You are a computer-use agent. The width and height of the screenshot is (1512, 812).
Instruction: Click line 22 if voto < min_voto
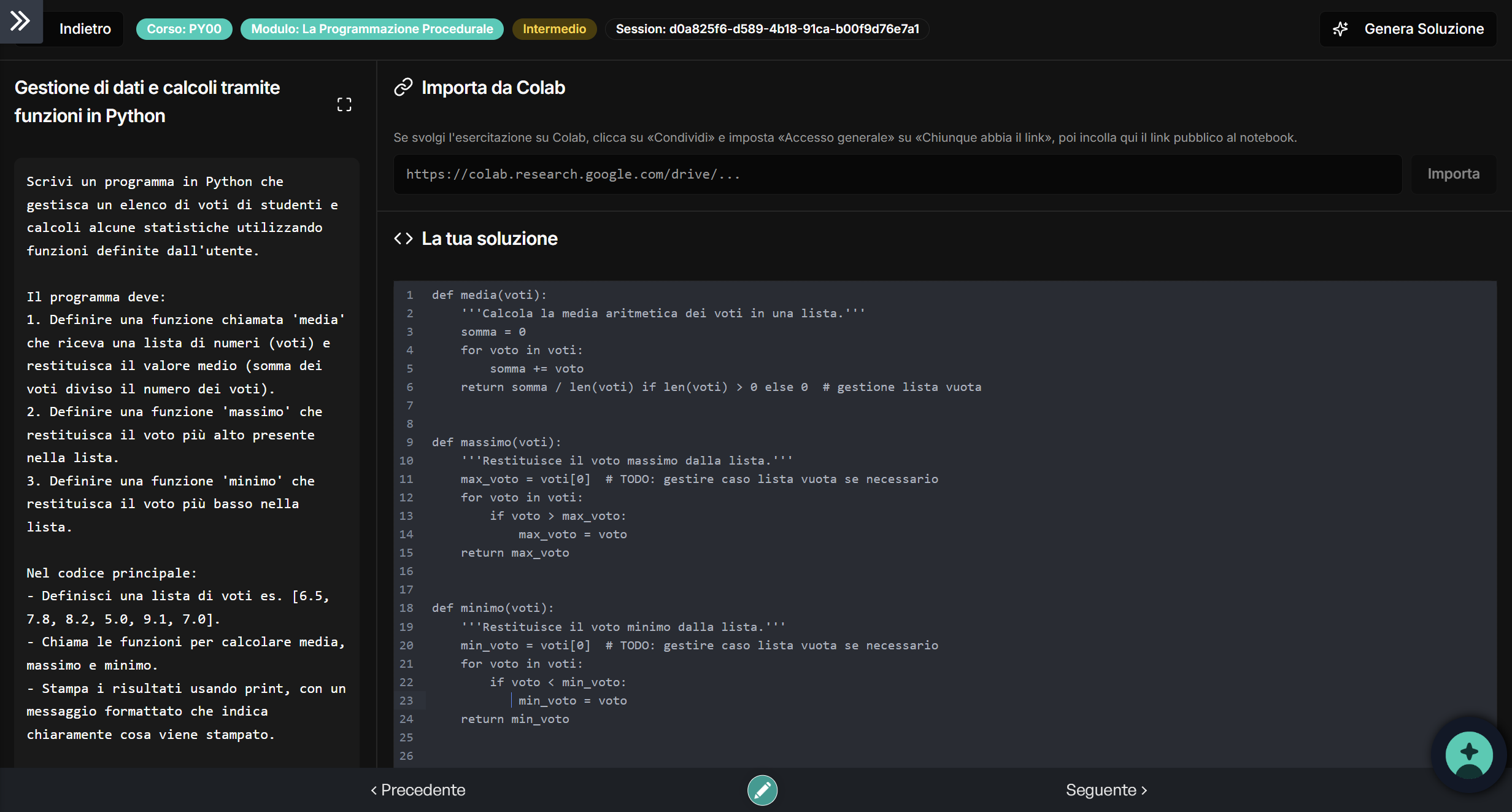[558, 682]
